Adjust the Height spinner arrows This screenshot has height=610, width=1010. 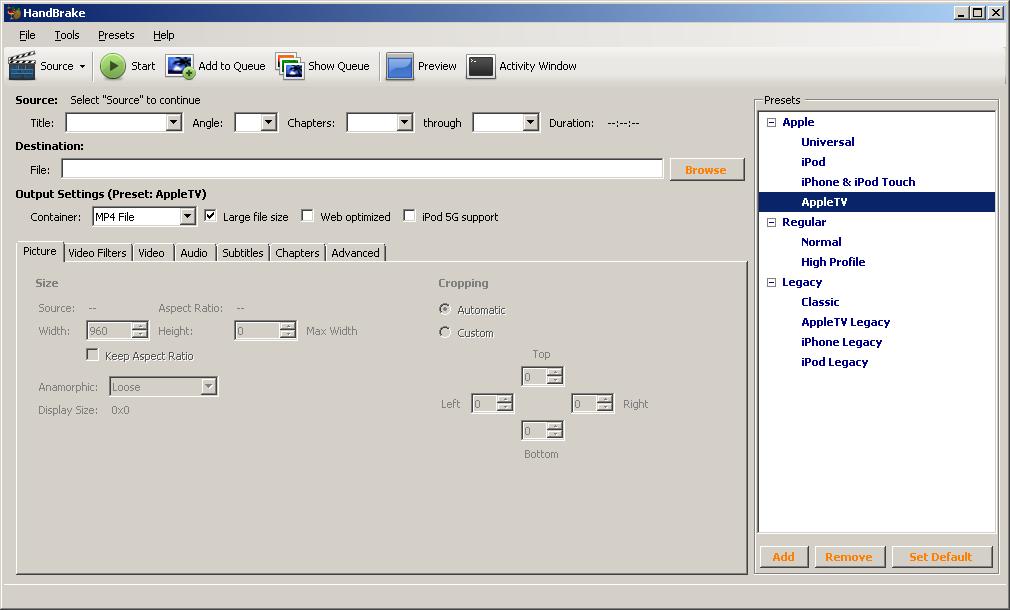(288, 331)
